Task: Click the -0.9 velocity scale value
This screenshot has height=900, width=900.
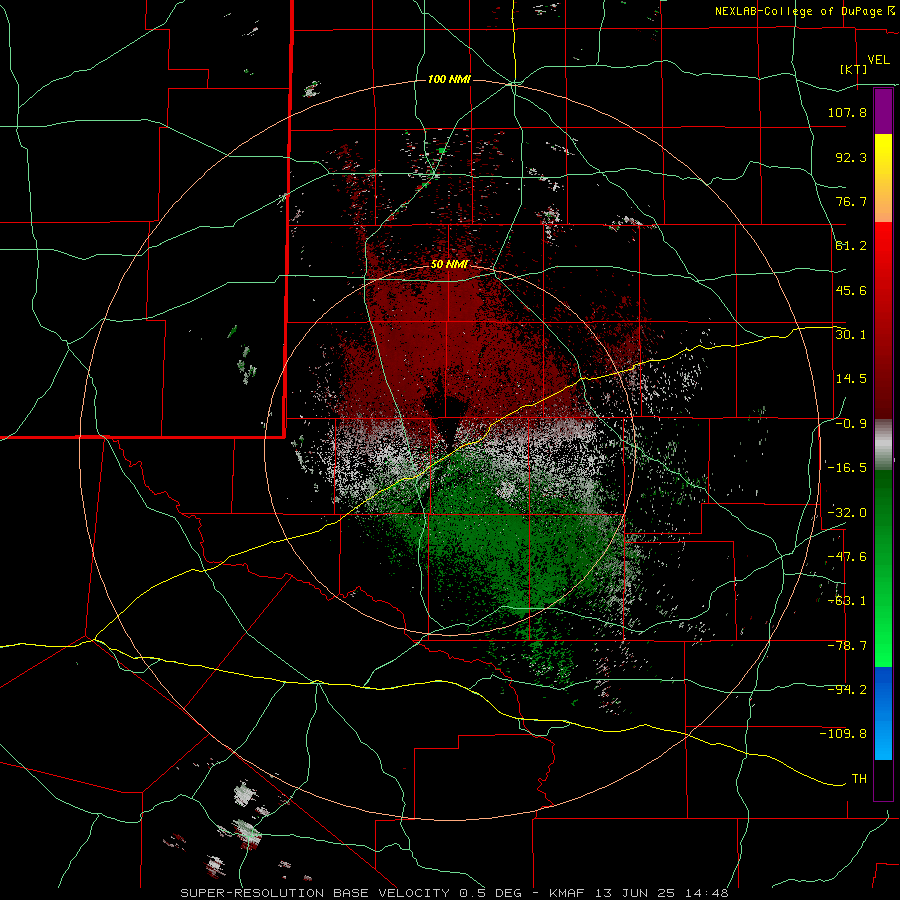Action: [x=851, y=424]
